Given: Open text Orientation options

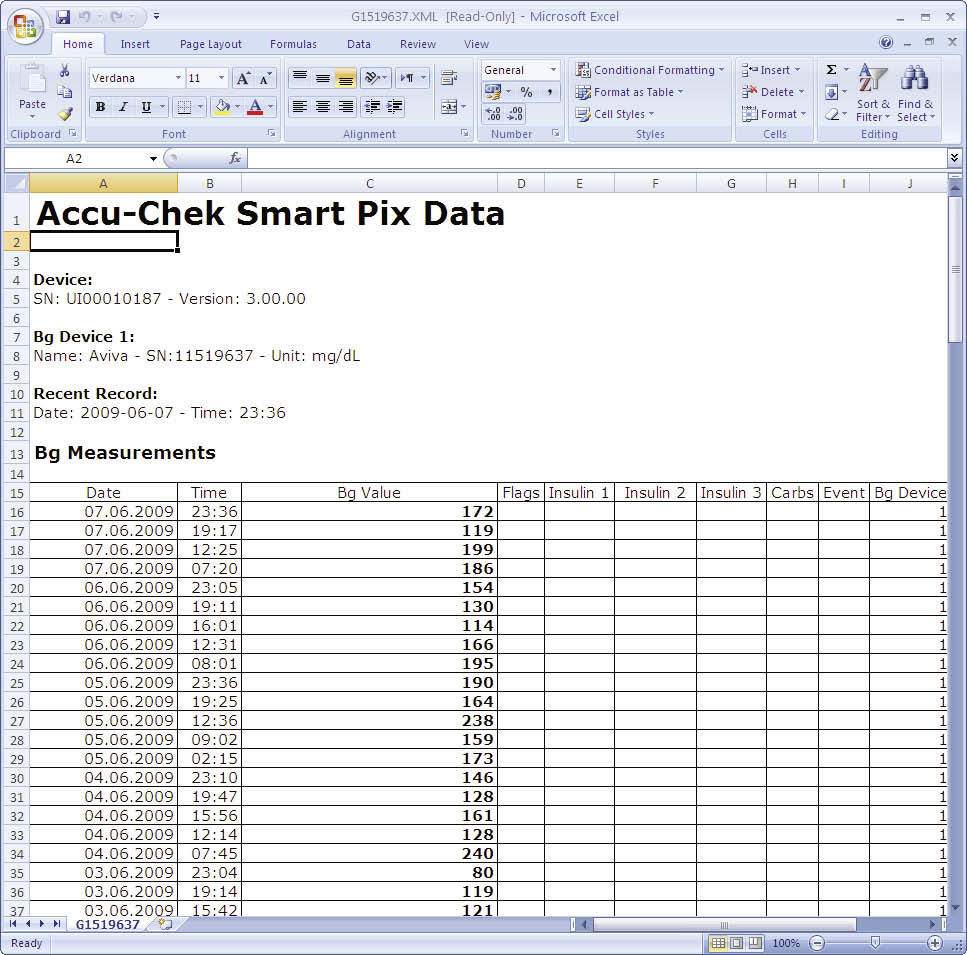Looking at the screenshot, I should (374, 78).
